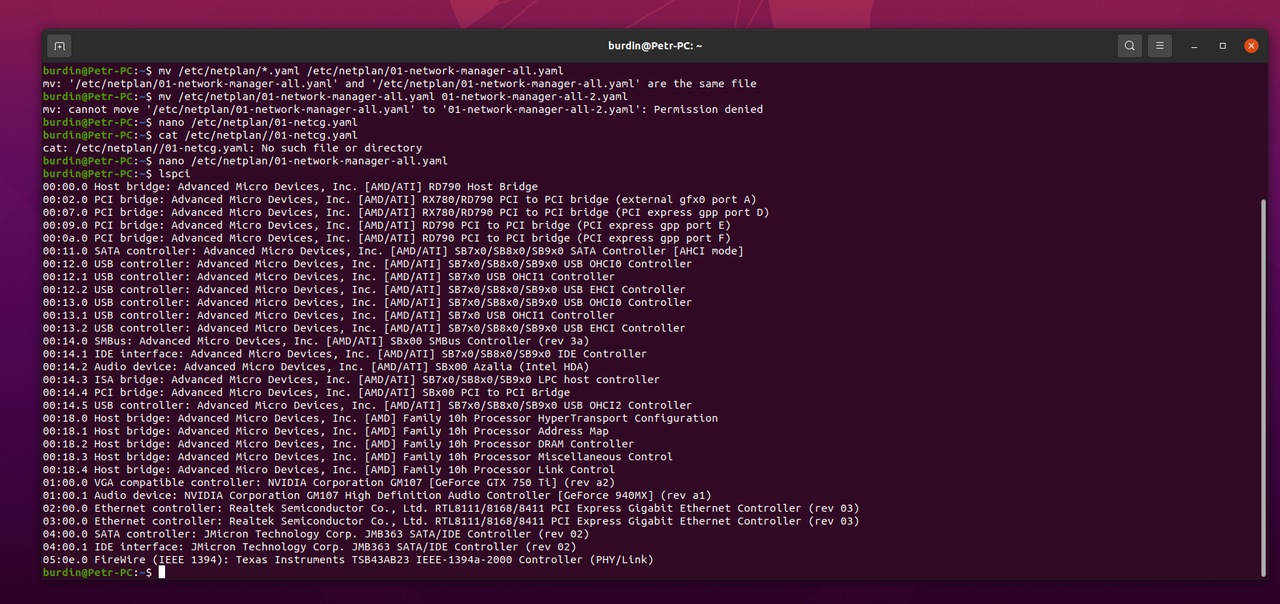The height and width of the screenshot is (604, 1280).
Task: Click the 00:13.1 USB OHCI1 Controller line
Action: coord(329,315)
